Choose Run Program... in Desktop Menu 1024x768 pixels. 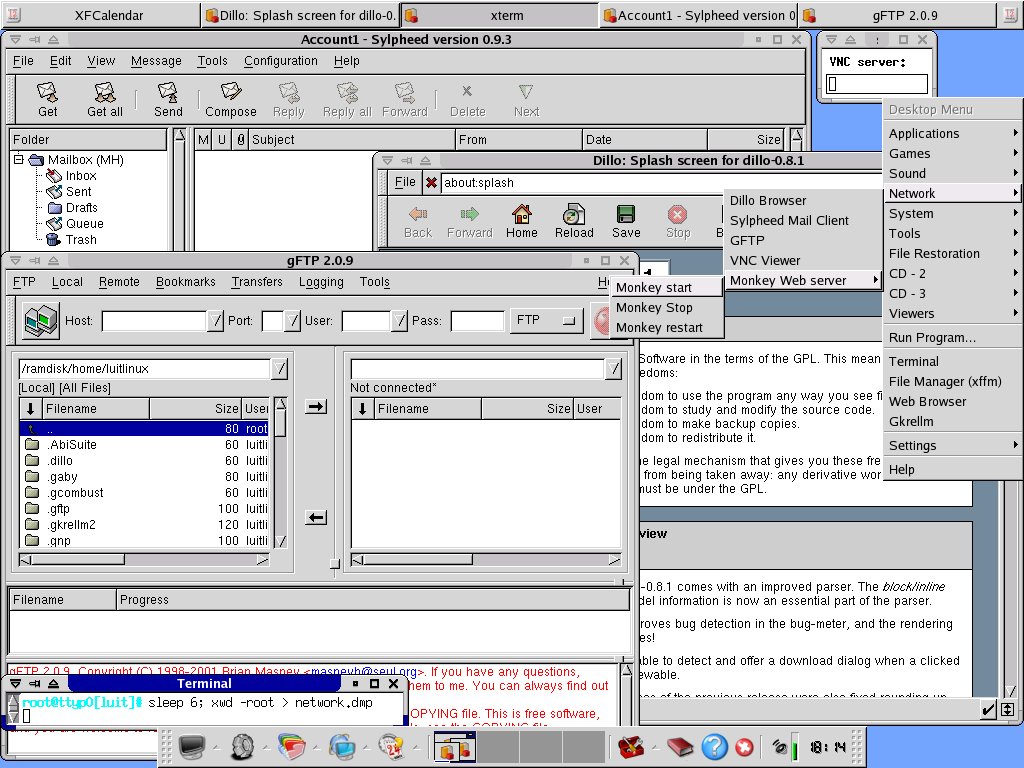(953, 338)
